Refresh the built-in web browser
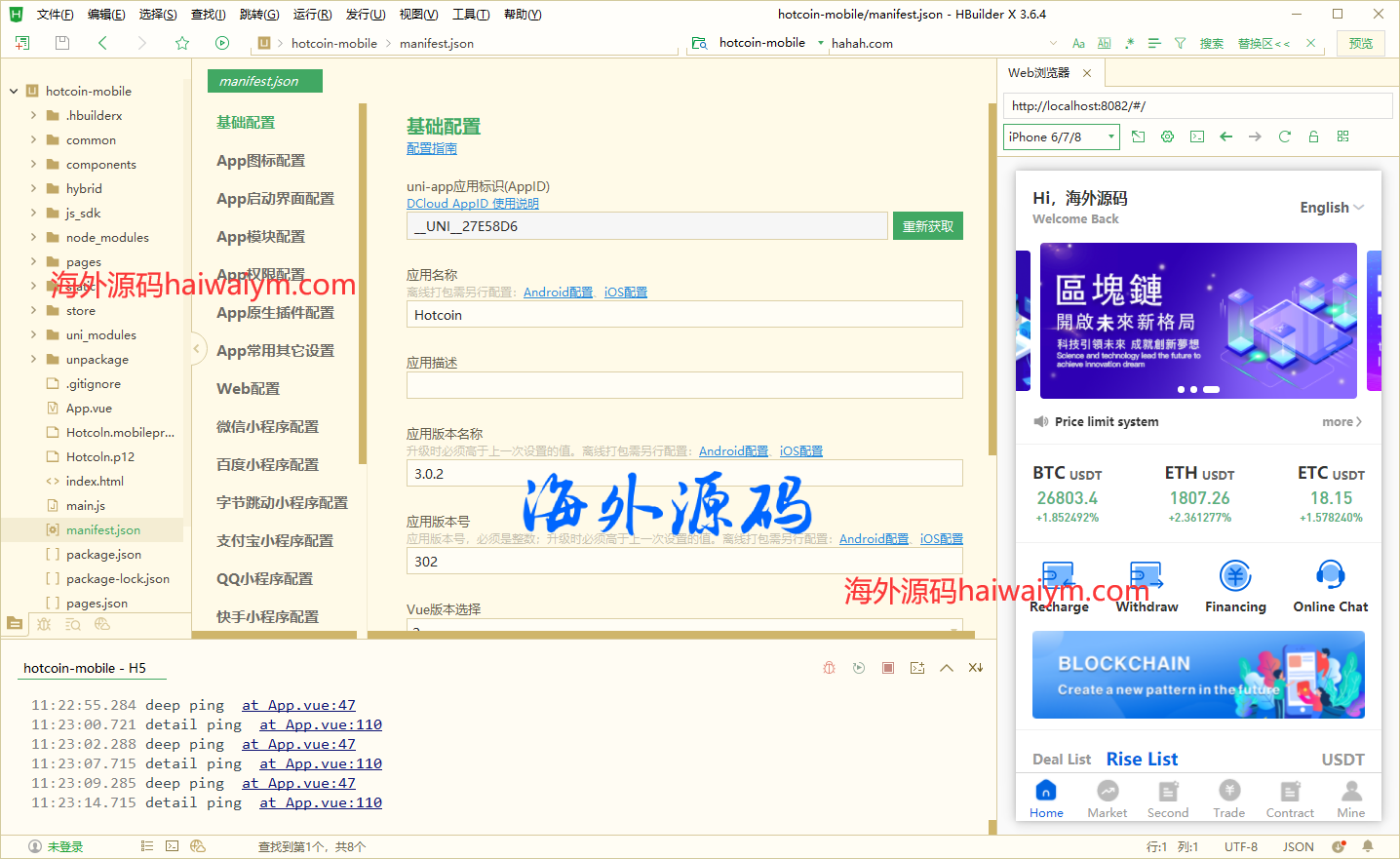The image size is (1400, 859). point(1284,137)
